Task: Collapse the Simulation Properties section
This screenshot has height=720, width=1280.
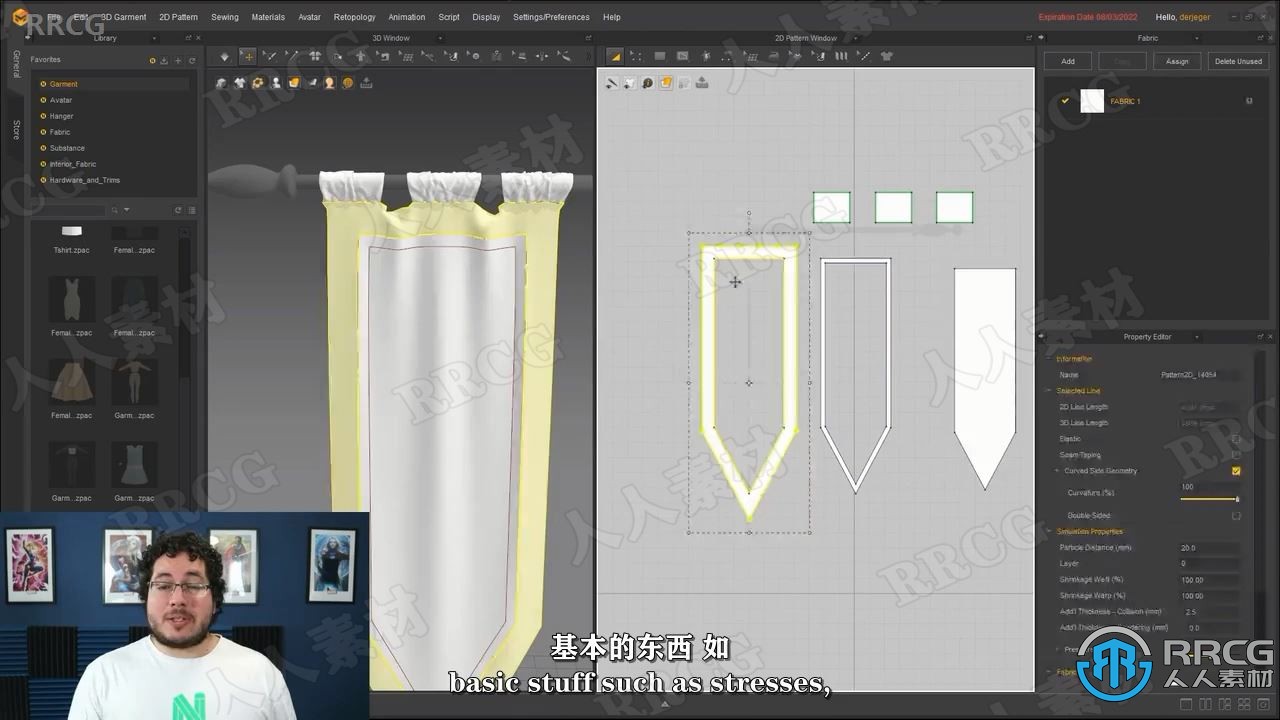Action: click(x=1049, y=532)
